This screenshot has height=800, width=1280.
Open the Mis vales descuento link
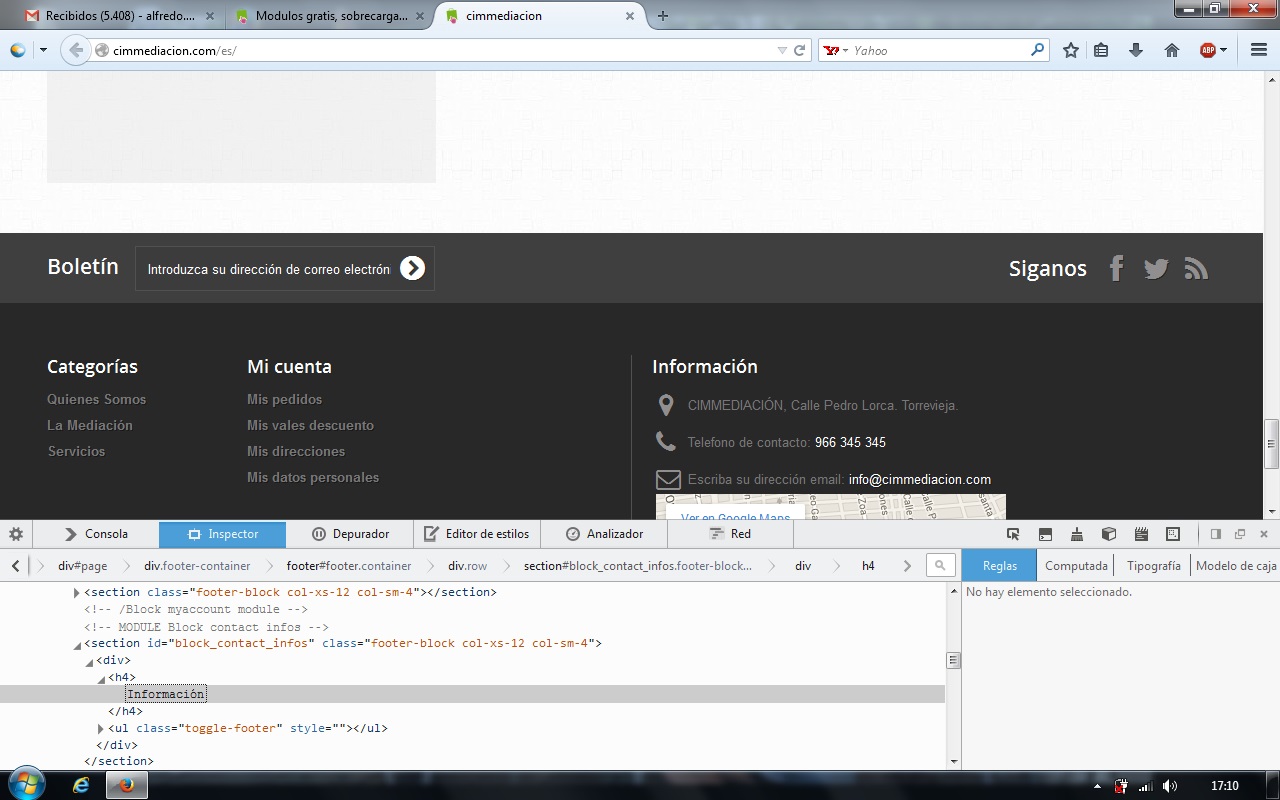310,425
